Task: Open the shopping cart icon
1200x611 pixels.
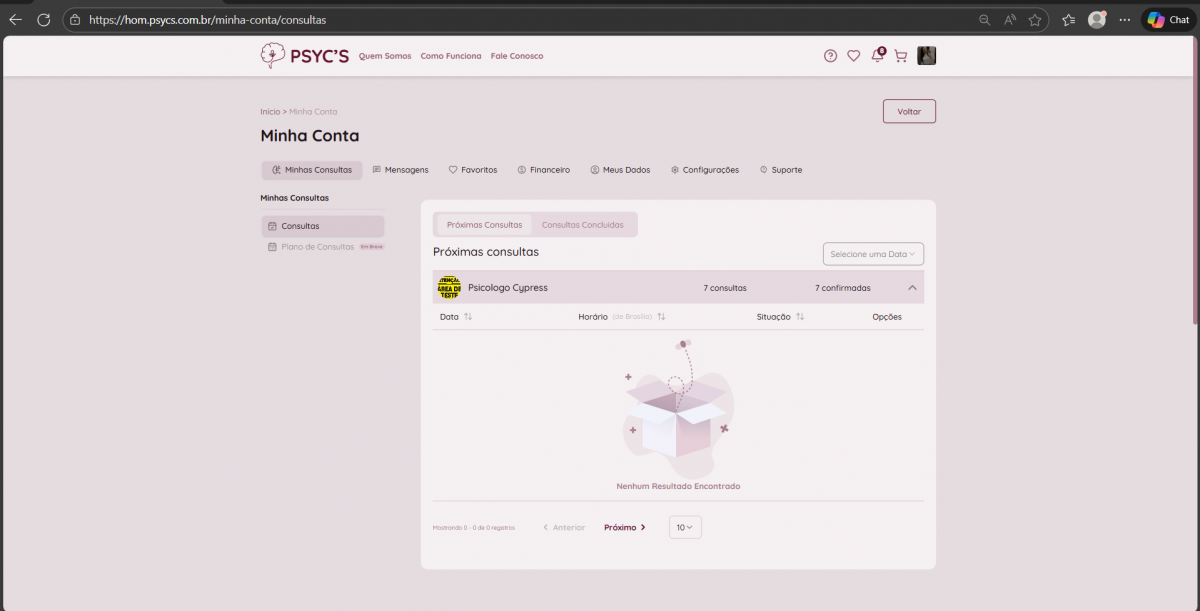Action: click(900, 56)
